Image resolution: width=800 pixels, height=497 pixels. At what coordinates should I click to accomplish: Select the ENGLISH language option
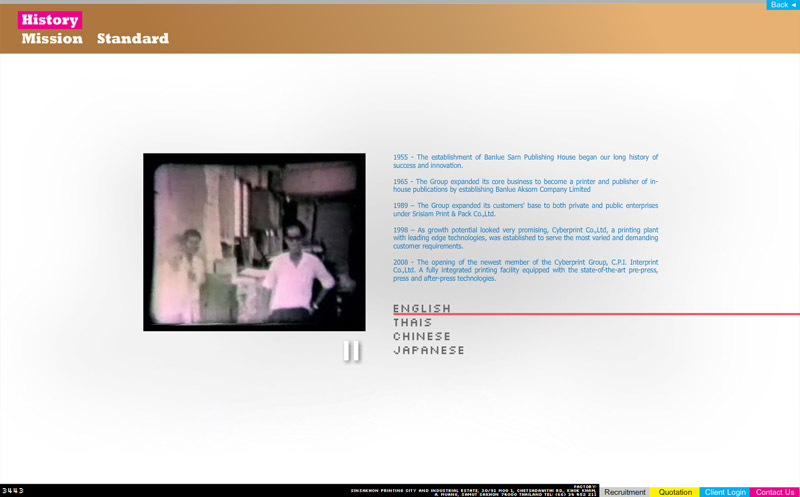click(x=422, y=308)
